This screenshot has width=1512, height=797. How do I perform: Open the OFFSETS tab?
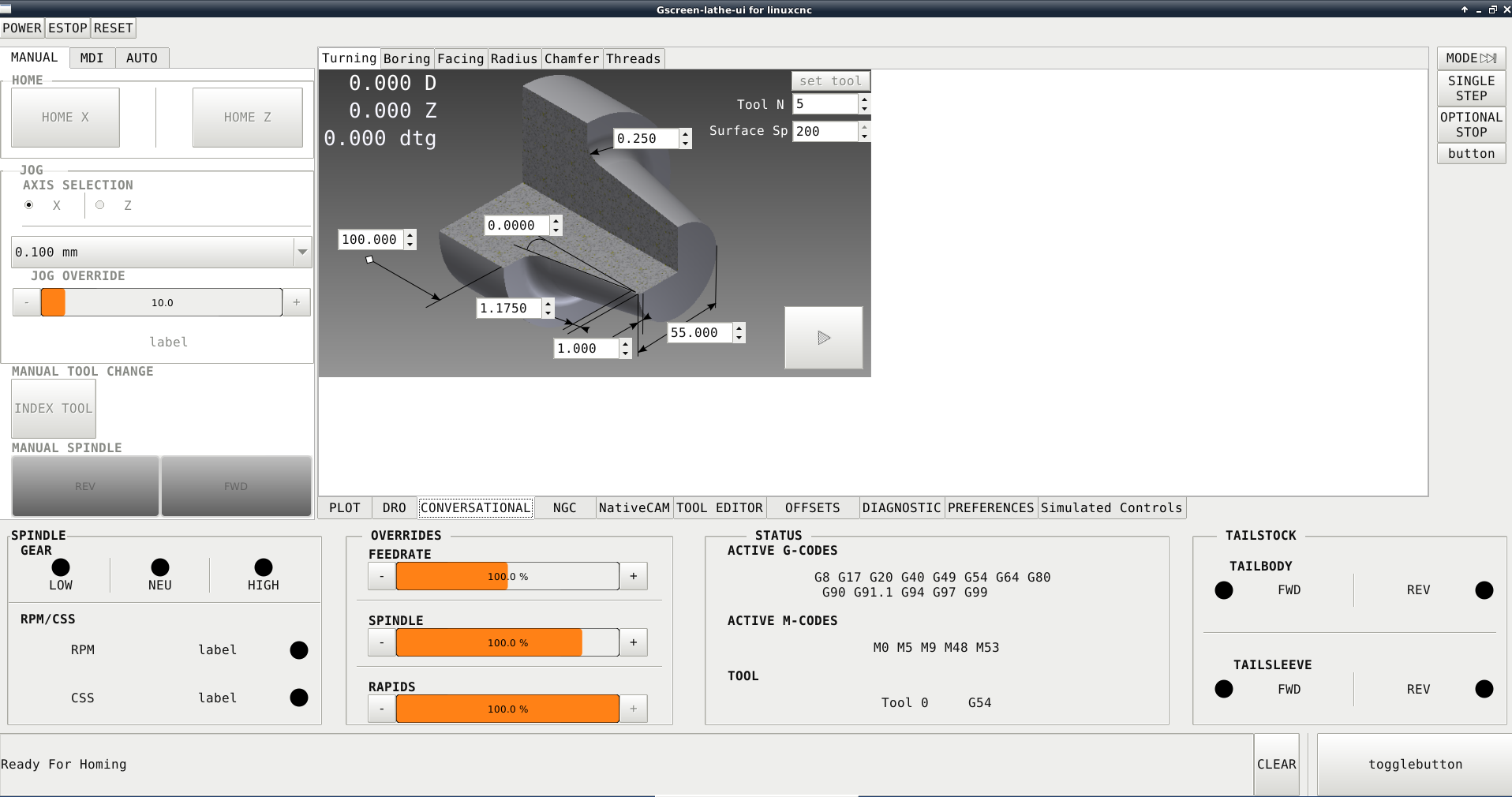(812, 508)
